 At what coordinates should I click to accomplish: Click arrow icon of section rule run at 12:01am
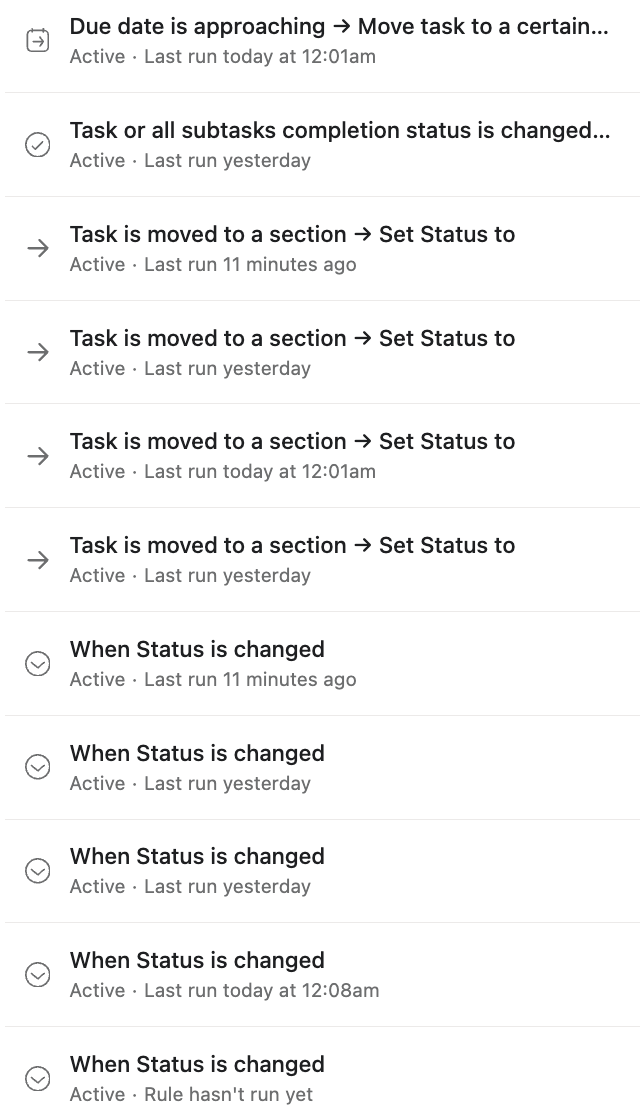point(37,456)
